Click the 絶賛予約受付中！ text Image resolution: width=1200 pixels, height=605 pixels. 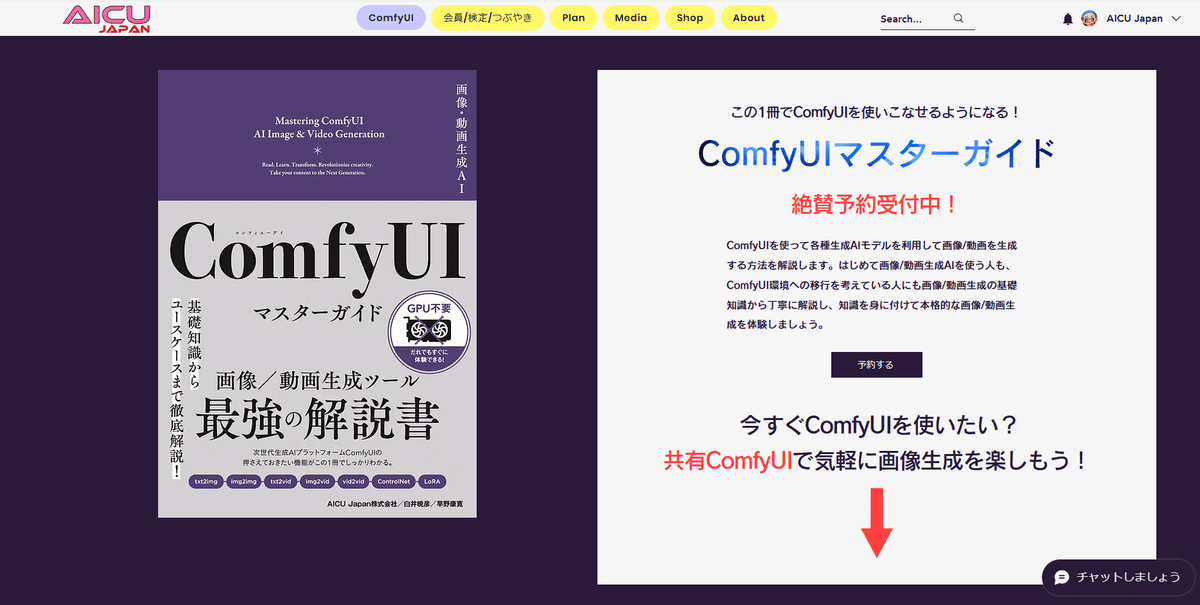click(x=876, y=205)
